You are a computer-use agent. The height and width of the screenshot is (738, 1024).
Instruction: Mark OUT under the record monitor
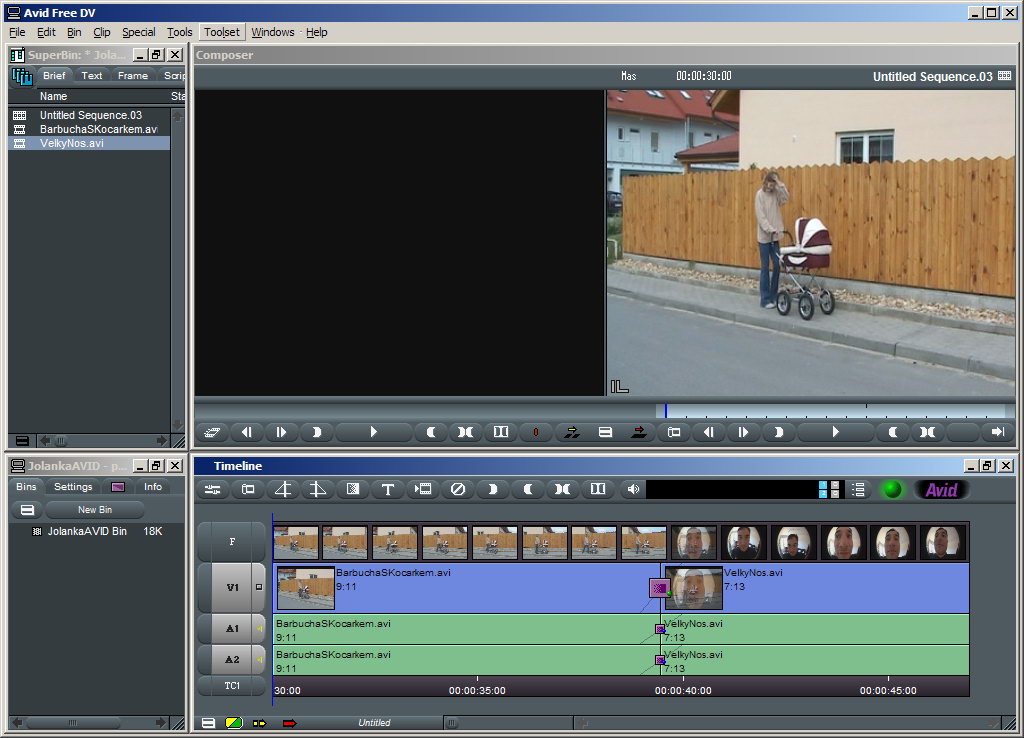893,432
